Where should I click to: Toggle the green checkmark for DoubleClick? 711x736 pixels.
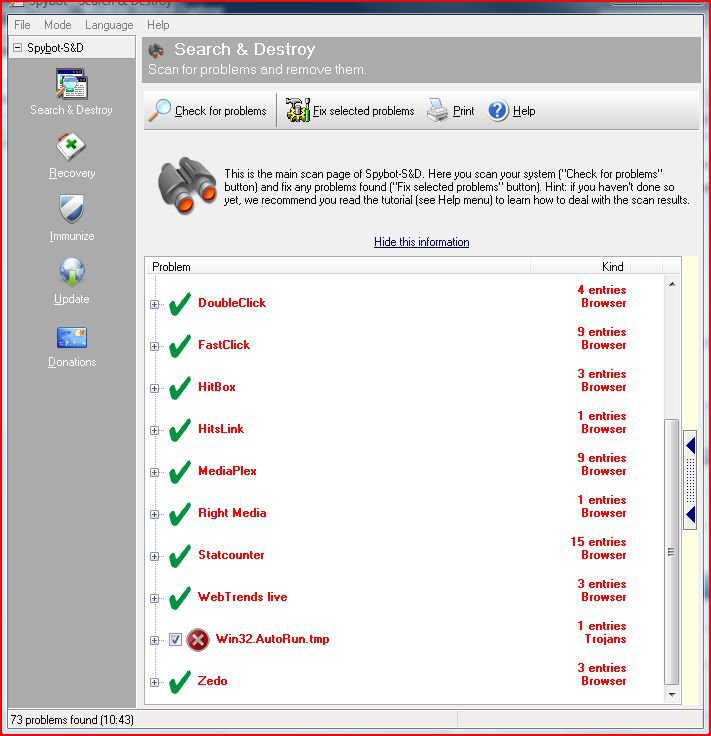(x=180, y=304)
